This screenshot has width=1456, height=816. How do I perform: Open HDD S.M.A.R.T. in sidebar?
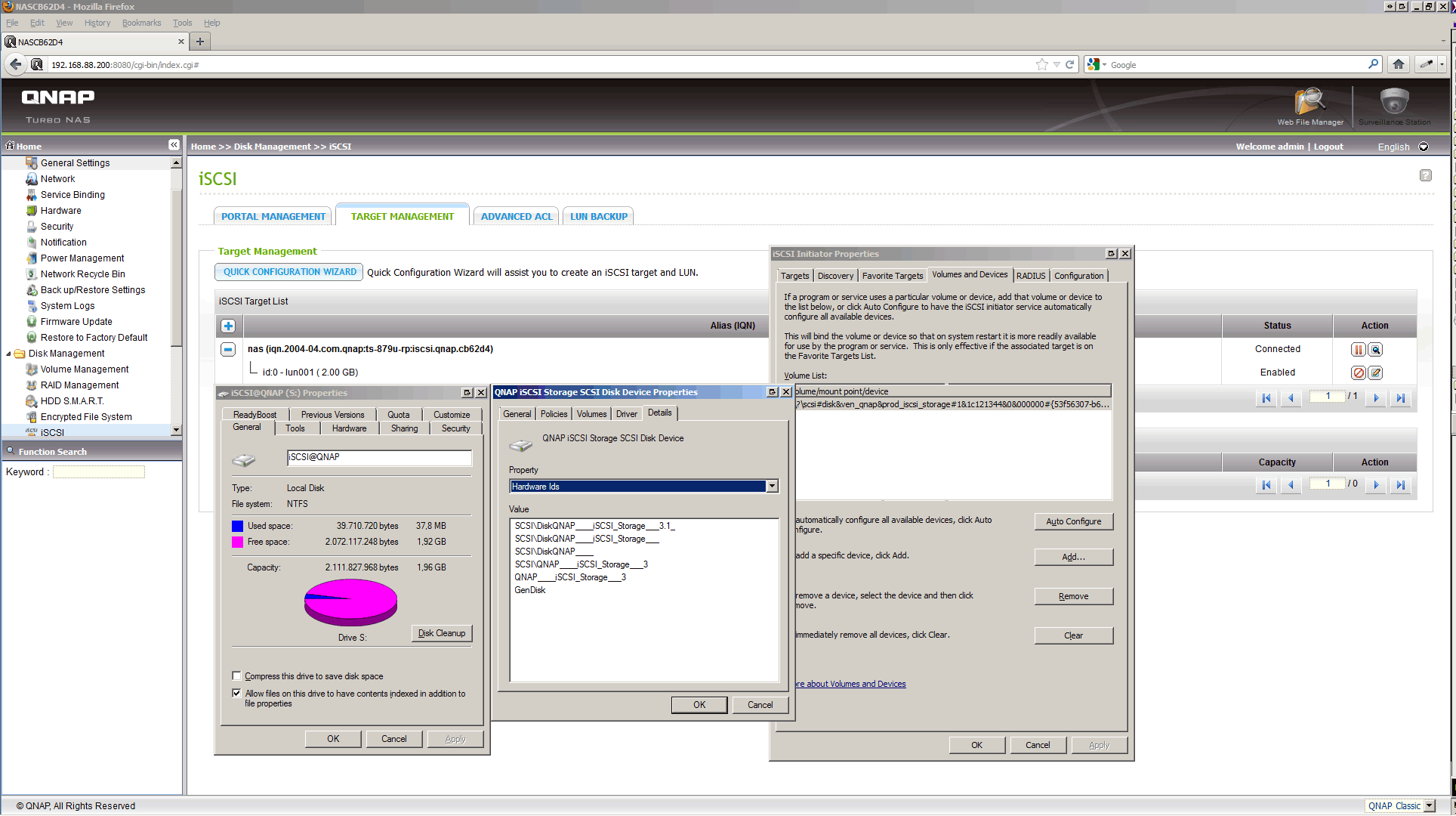pos(72,401)
